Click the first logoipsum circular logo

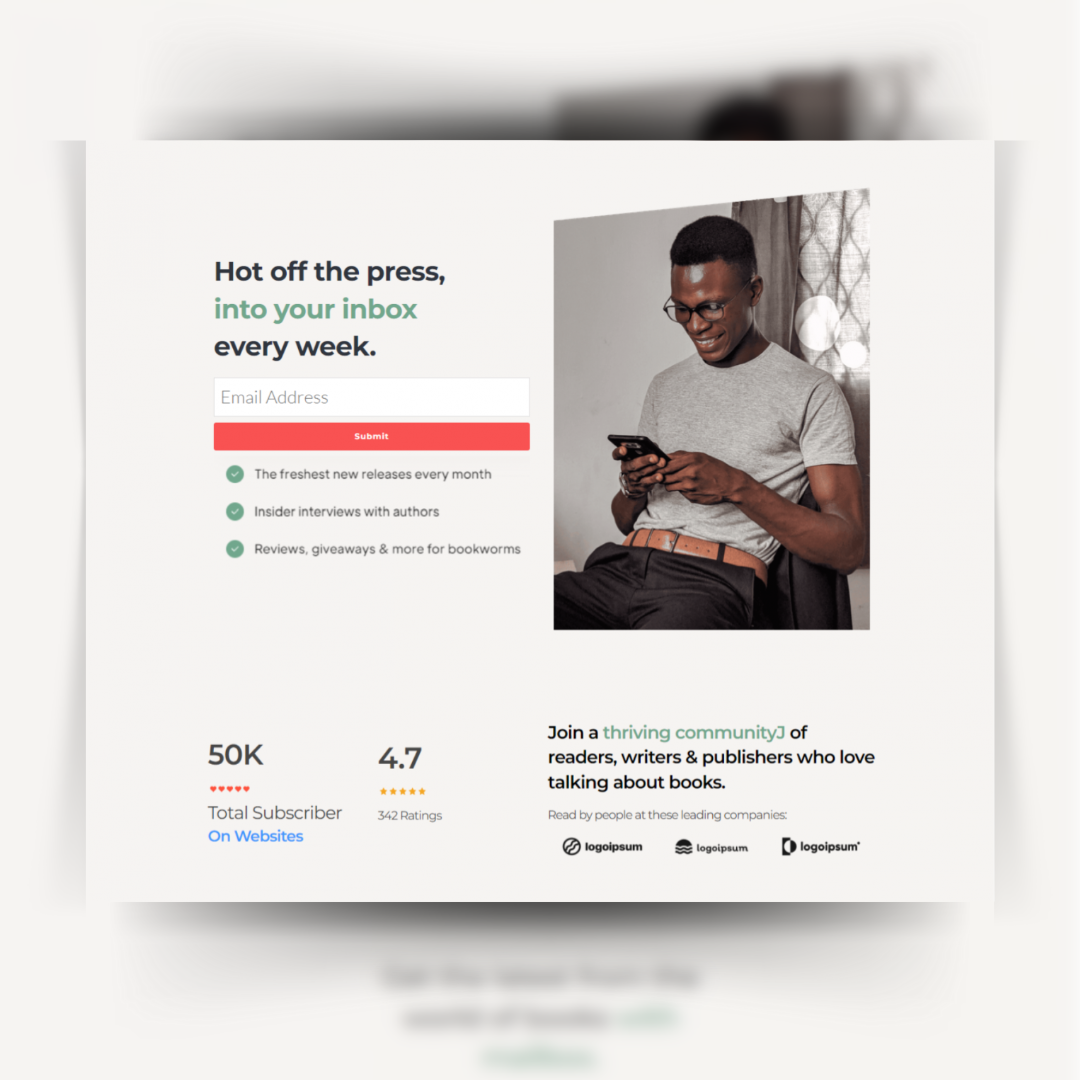click(602, 847)
